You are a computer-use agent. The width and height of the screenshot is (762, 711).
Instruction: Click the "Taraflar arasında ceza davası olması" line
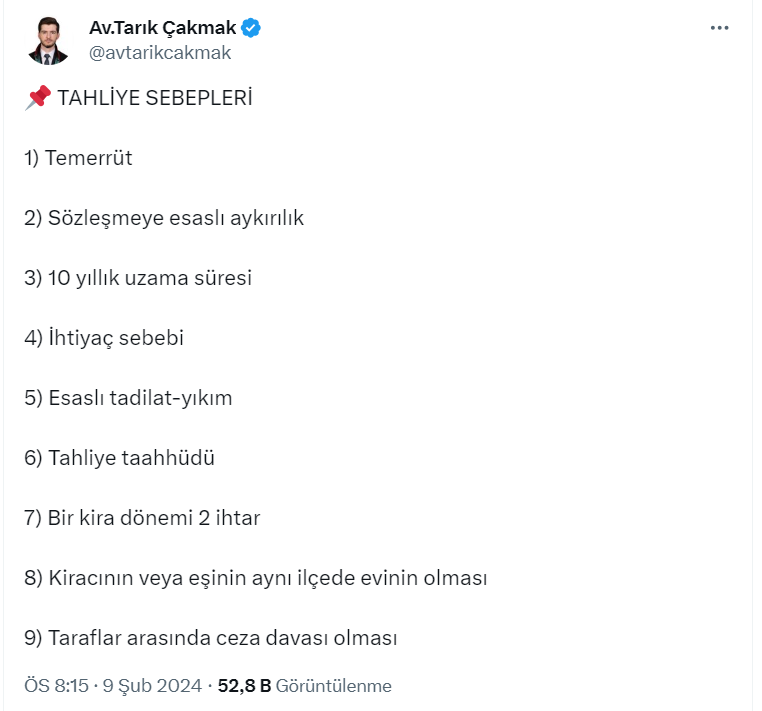(x=211, y=638)
